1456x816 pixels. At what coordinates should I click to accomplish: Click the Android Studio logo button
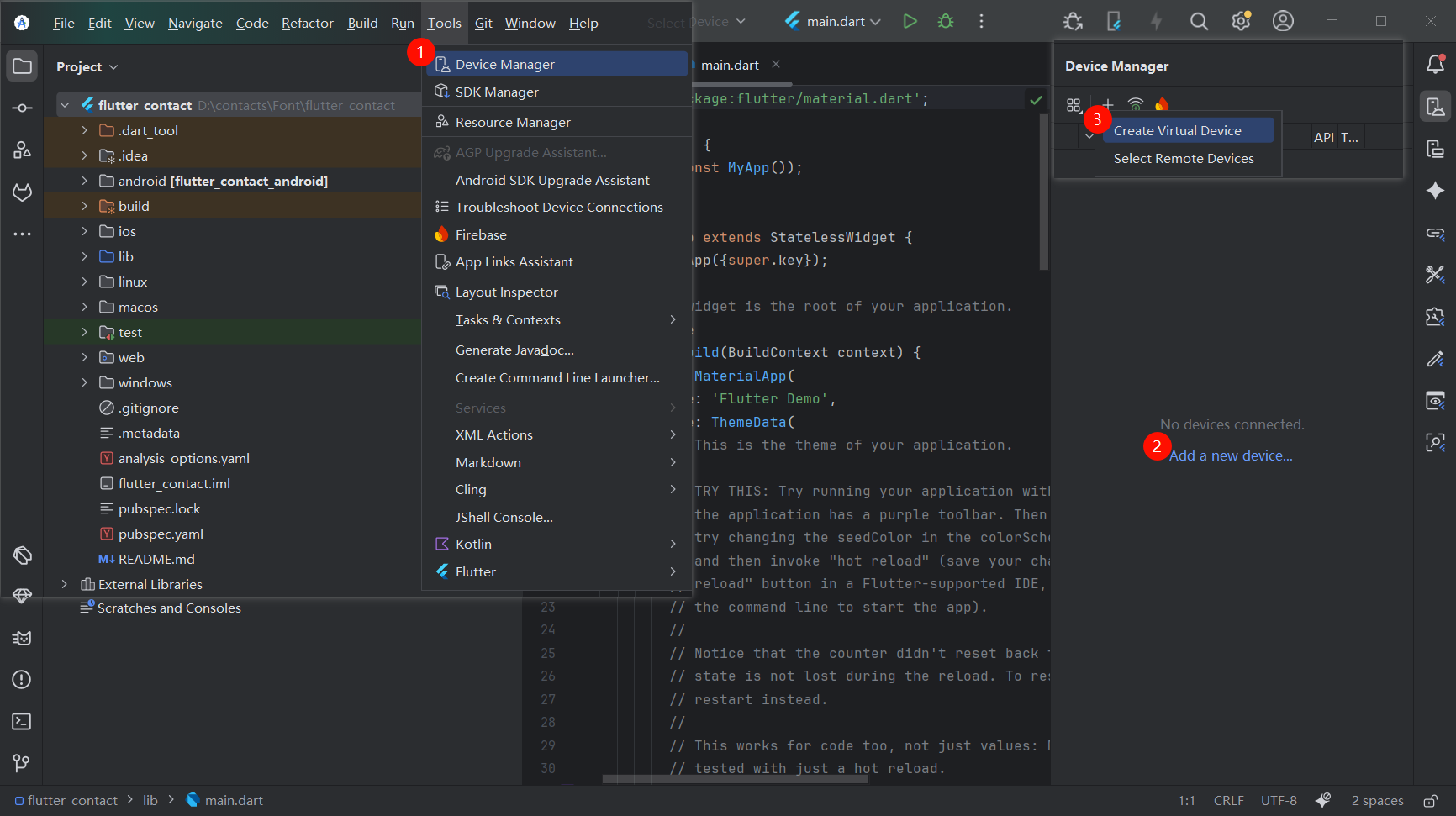pyautogui.click(x=22, y=22)
